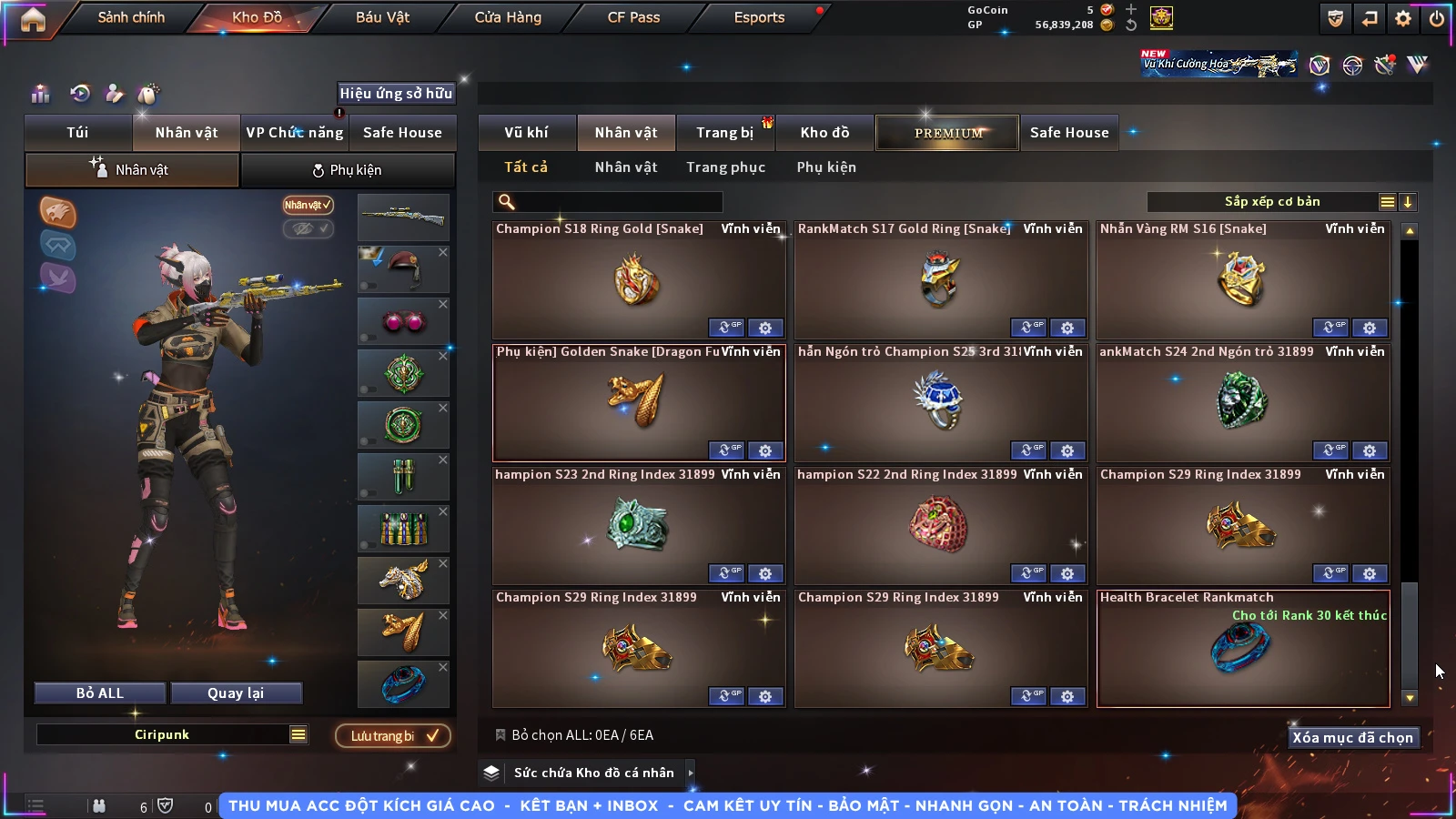This screenshot has height=819, width=1456.
Task: Click the tiger emblem badge beside character
Action: (57, 212)
